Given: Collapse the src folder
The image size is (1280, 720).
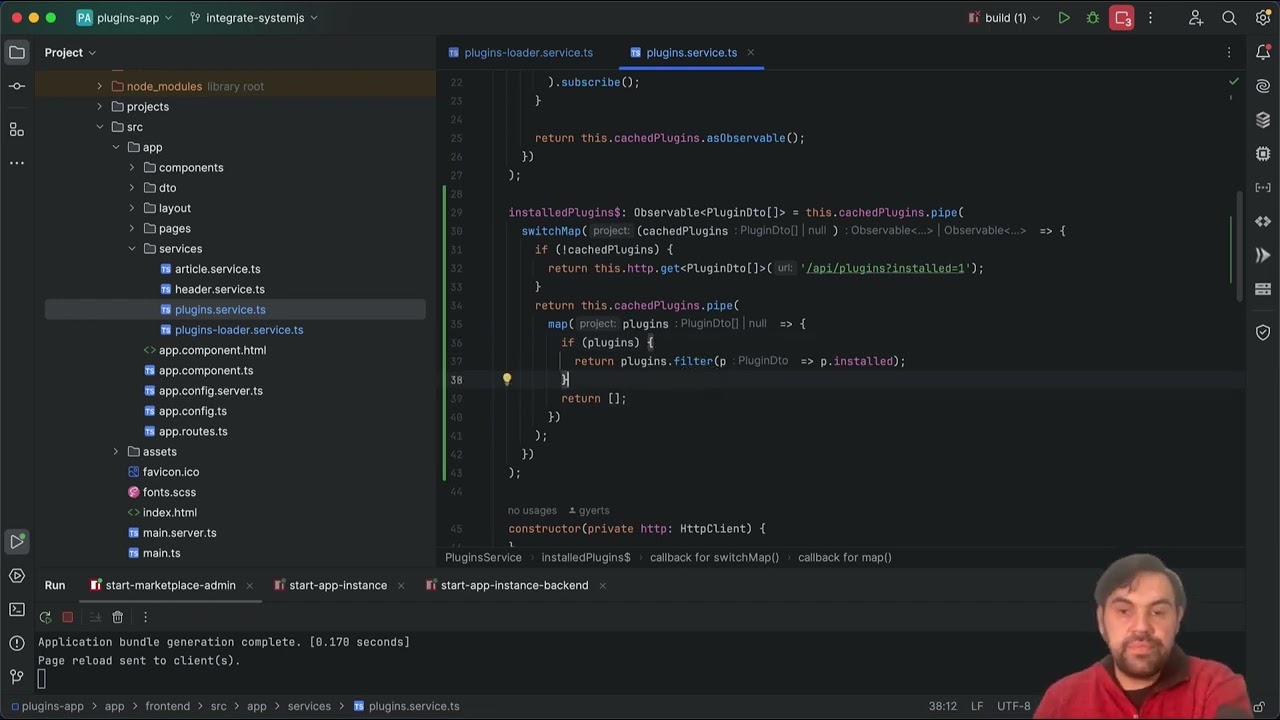Looking at the screenshot, I should click(99, 127).
